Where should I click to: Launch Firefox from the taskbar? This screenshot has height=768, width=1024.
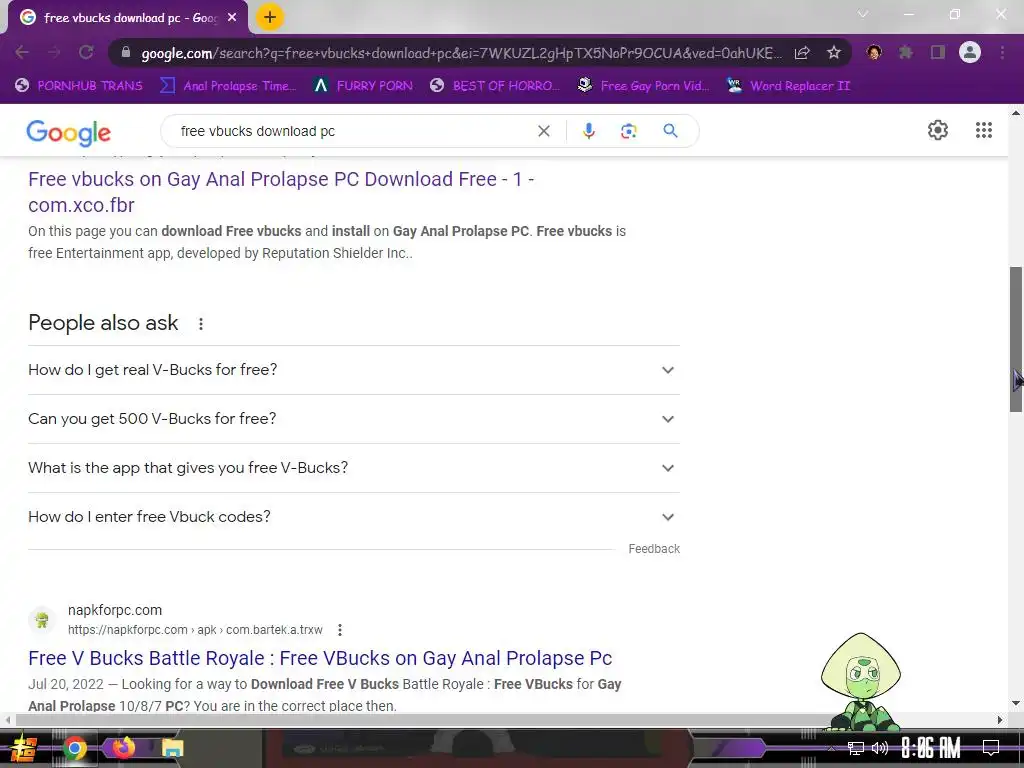[x=123, y=747]
